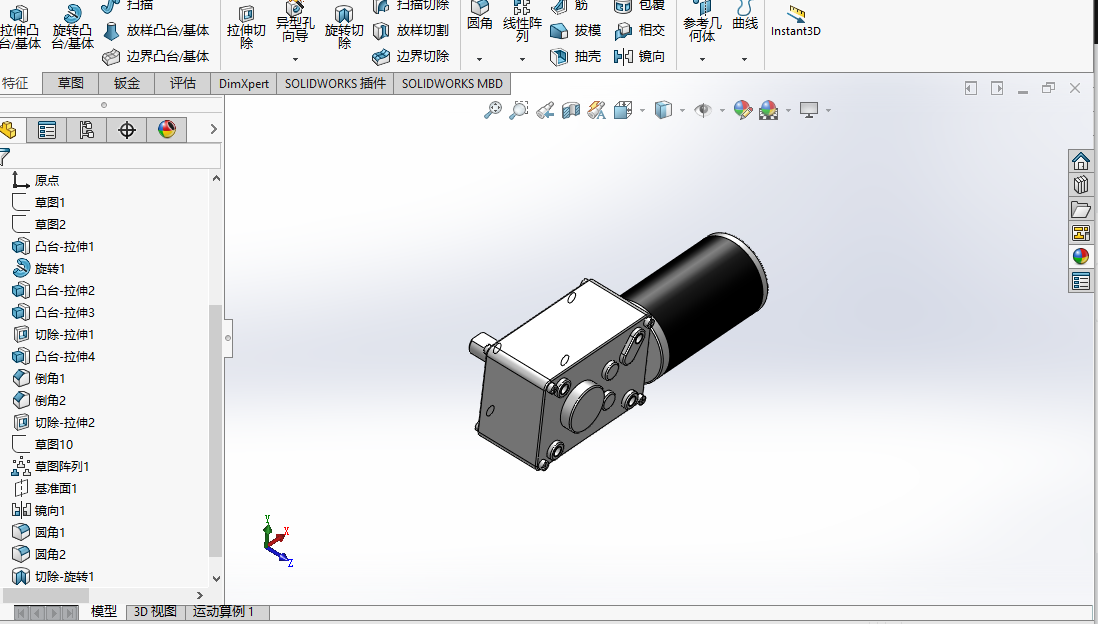This screenshot has height=624, width=1098.
Task: Click the 圆角 fillet tool
Action: point(480,17)
